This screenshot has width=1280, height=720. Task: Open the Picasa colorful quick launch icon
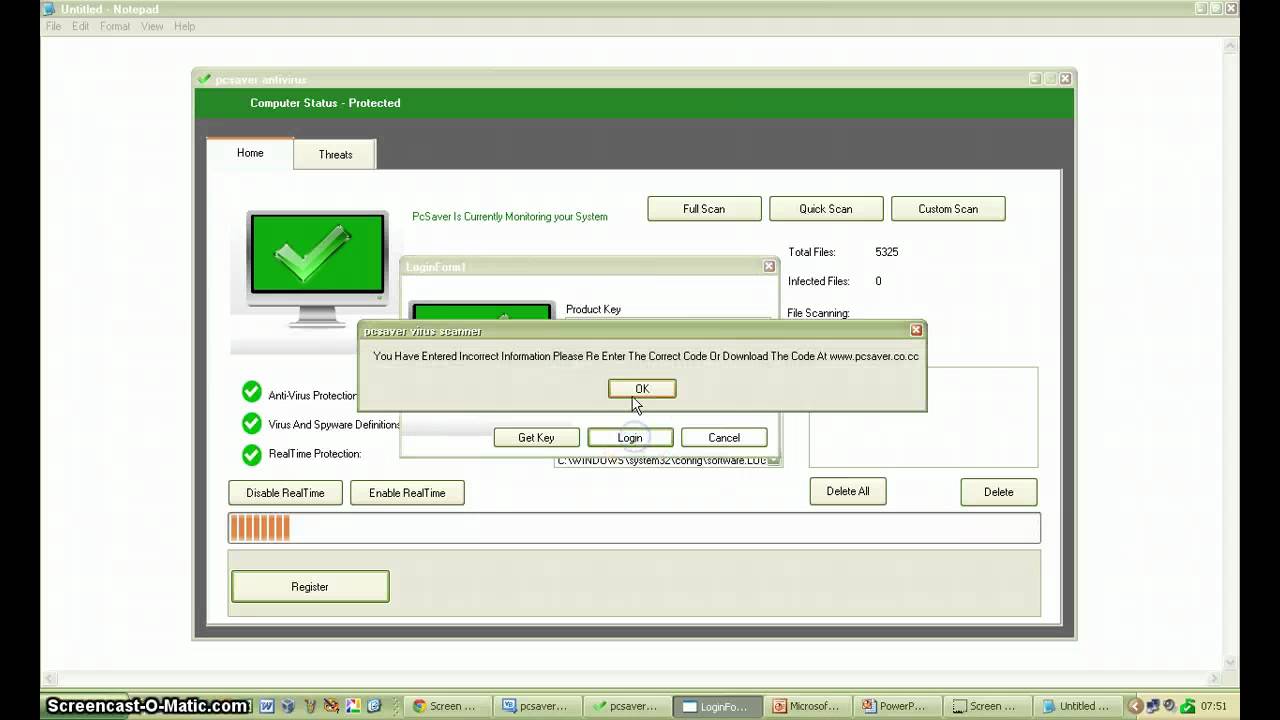(x=353, y=706)
